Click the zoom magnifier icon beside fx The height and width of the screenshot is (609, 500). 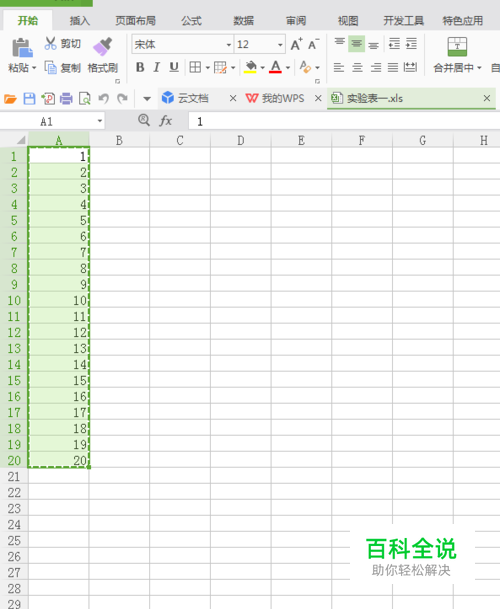point(144,120)
